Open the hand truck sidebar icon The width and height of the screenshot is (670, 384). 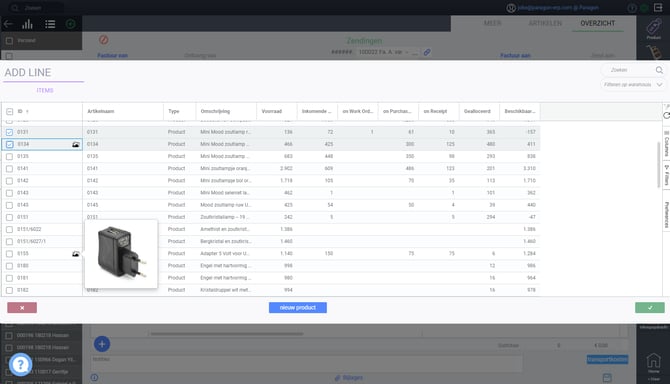[x=653, y=52]
